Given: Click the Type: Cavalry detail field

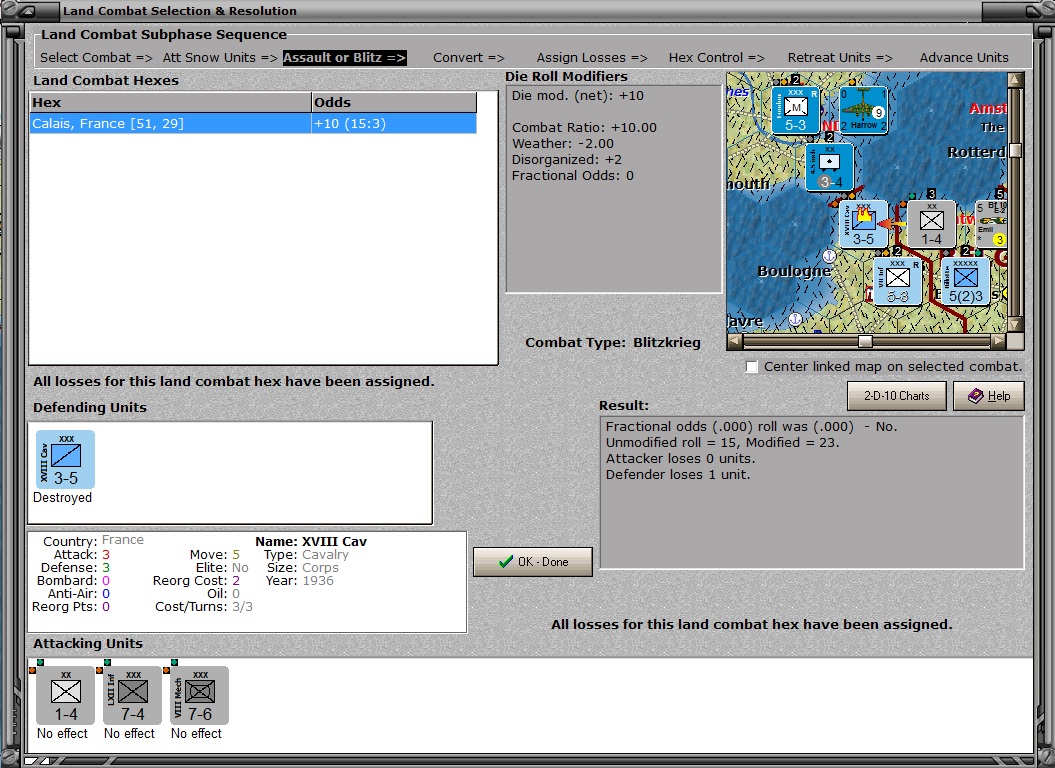Looking at the screenshot, I should 306,555.
